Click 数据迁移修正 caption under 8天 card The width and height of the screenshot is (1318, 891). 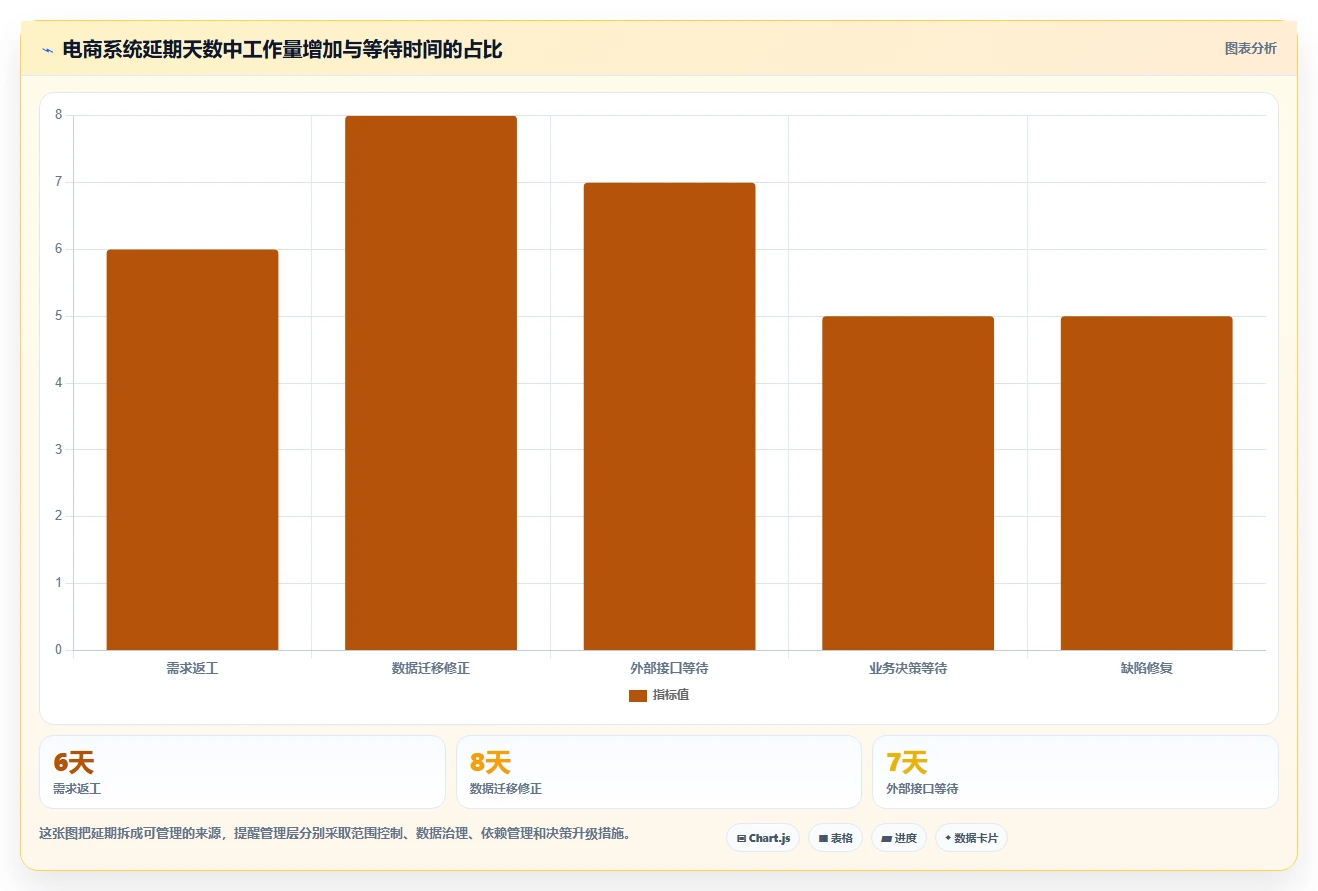pyautogui.click(x=506, y=789)
